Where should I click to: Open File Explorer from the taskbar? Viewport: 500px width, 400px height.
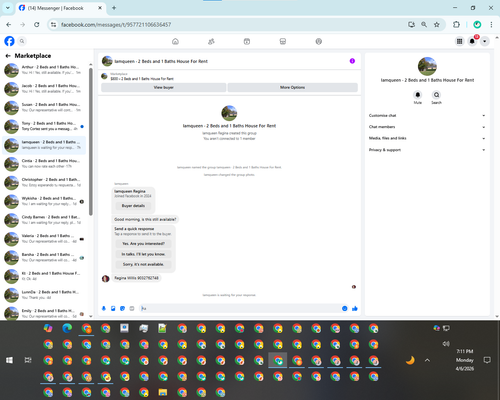tap(163, 392)
